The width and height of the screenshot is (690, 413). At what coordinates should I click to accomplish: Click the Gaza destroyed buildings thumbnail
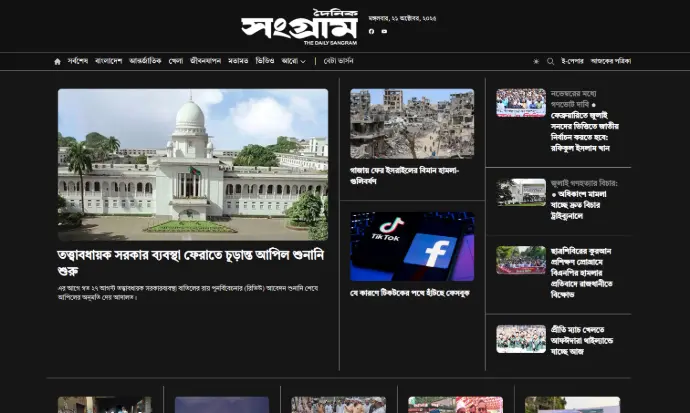point(412,124)
